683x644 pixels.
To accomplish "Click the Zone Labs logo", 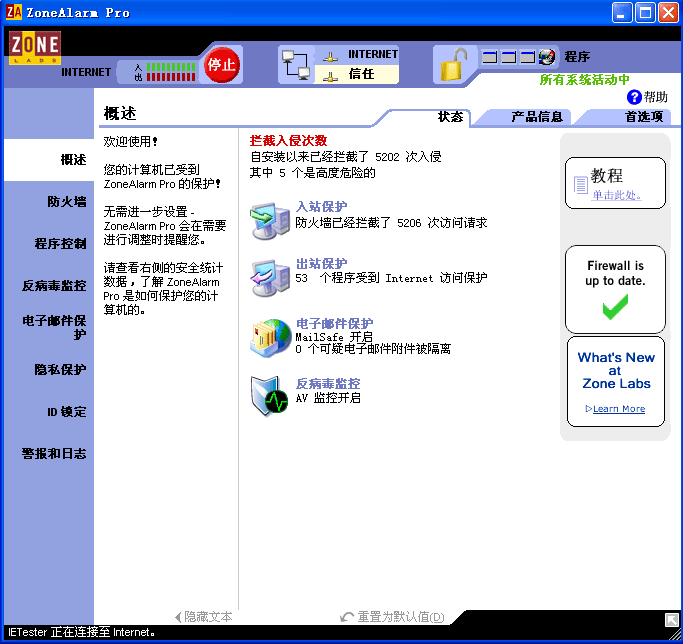I will (35, 47).
